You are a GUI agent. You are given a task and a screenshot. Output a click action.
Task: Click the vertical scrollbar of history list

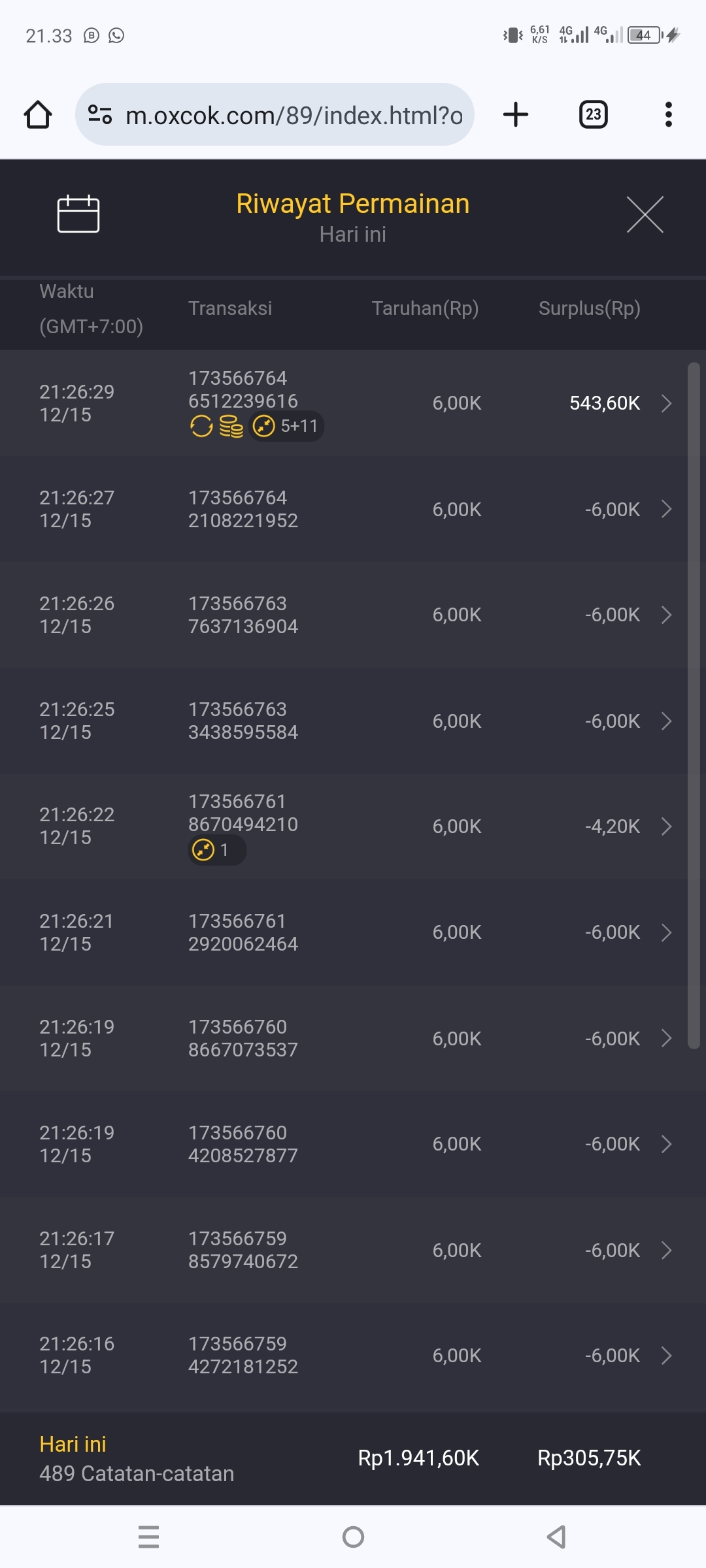pyautogui.click(x=694, y=706)
